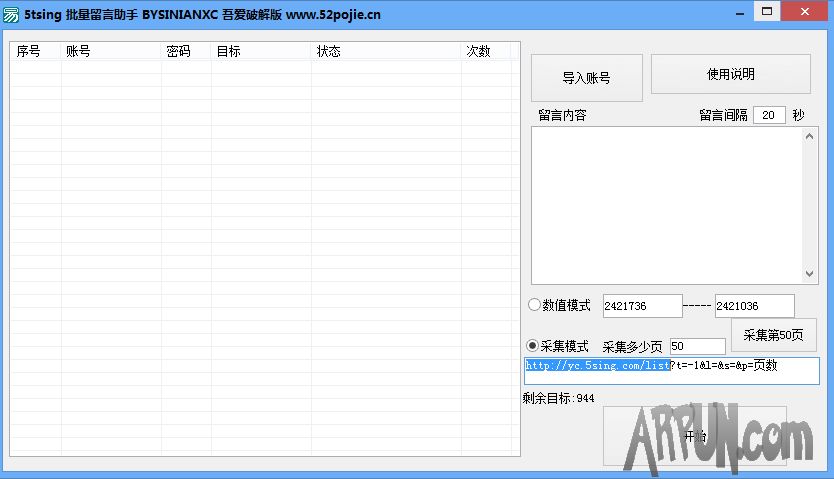Open the 使用说明 instructions button
Image resolution: width=834 pixels, height=479 pixels.
(x=731, y=74)
